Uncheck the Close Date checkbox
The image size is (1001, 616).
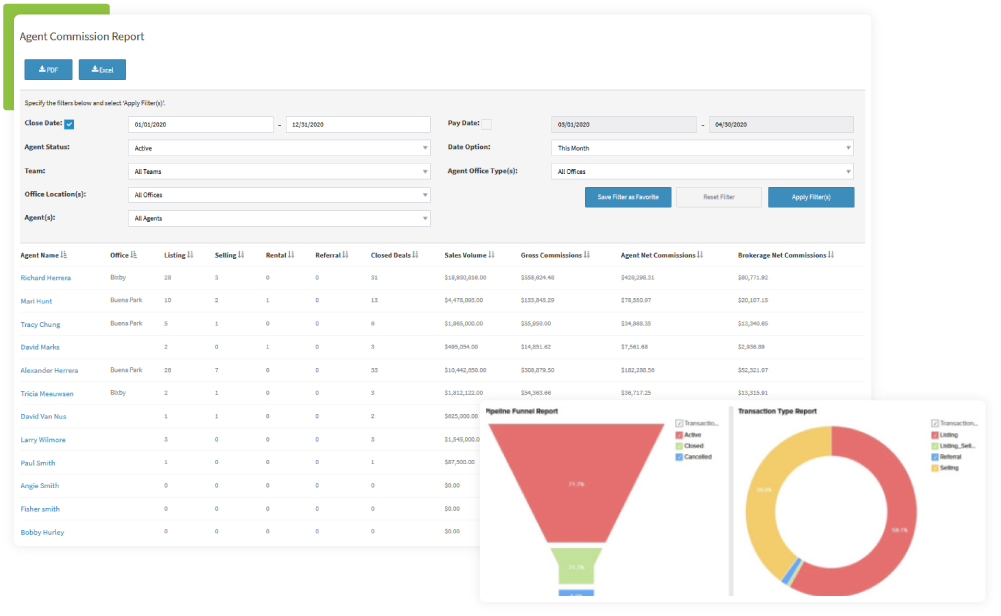pyautogui.click(x=68, y=123)
